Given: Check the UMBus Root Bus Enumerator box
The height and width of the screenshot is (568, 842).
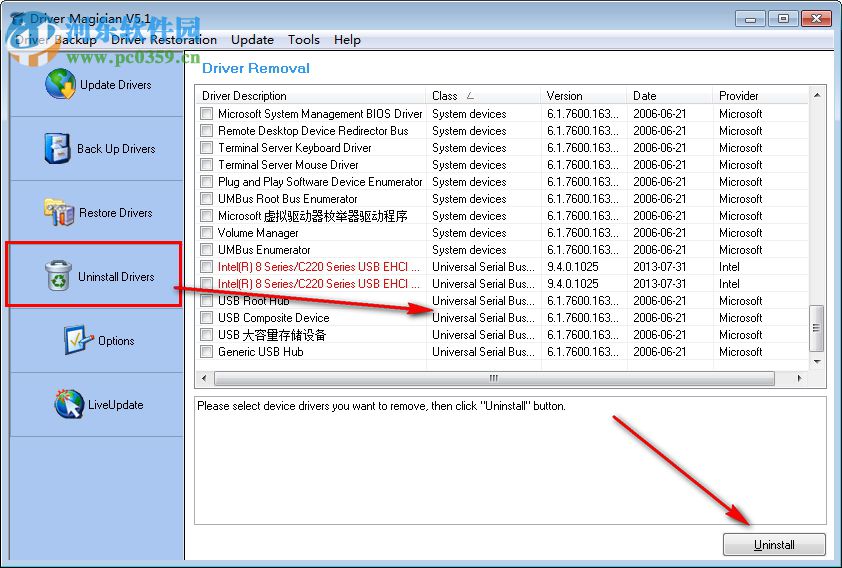Looking at the screenshot, I should click(x=206, y=199).
